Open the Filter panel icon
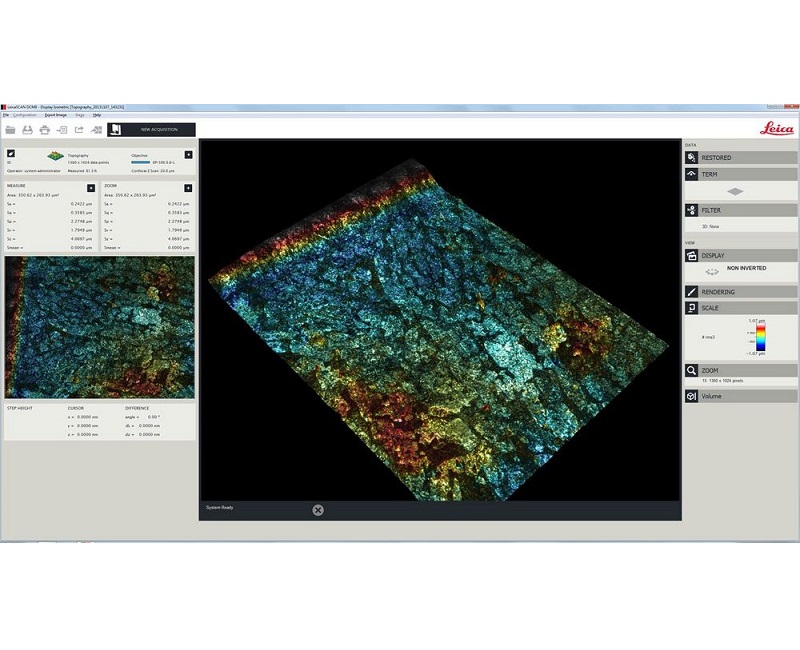 (691, 211)
